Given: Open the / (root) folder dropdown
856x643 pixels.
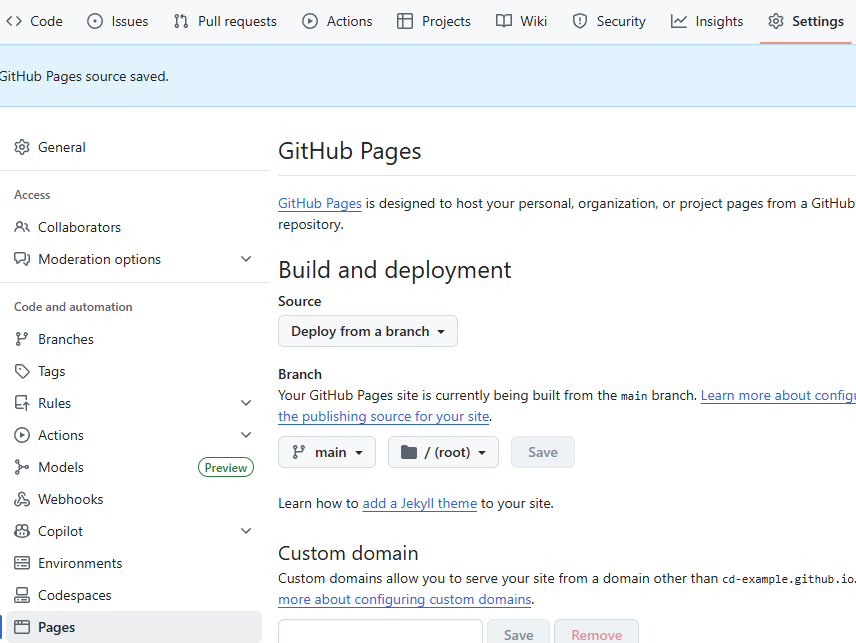Looking at the screenshot, I should (x=443, y=453).
